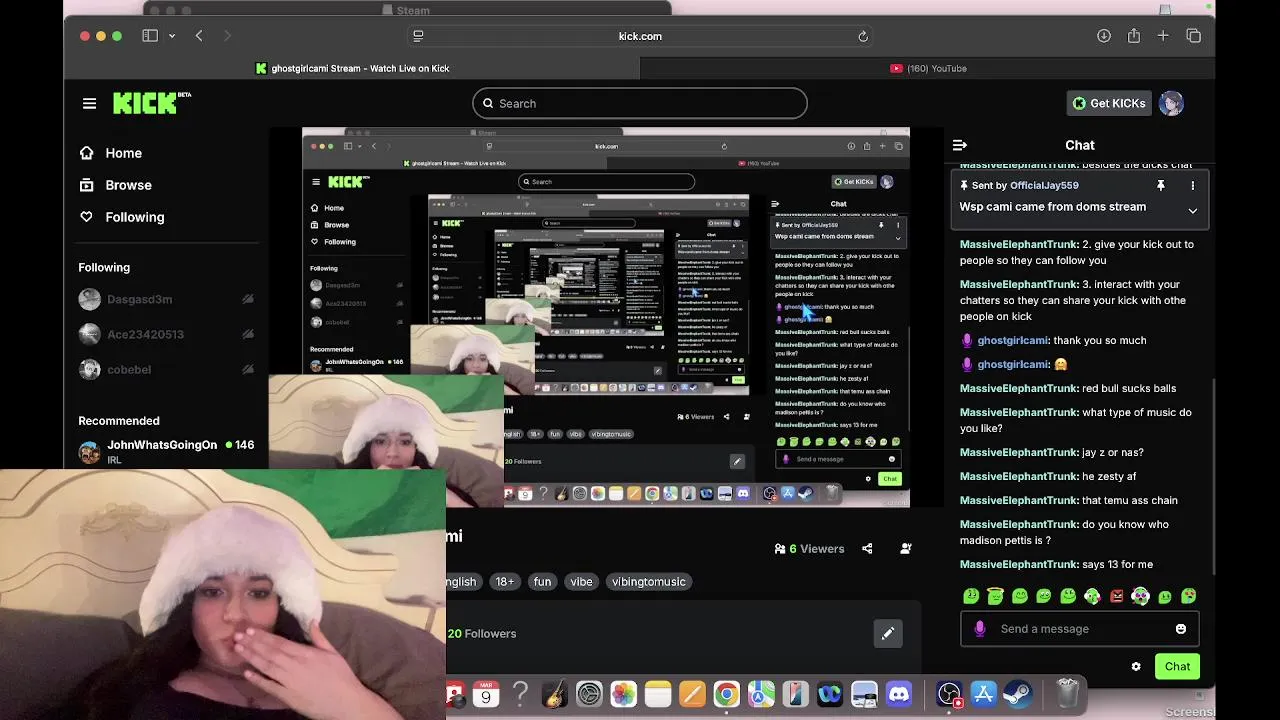1280x720 pixels.
Task: Click the '20 Followers' text
Action: pos(482,633)
